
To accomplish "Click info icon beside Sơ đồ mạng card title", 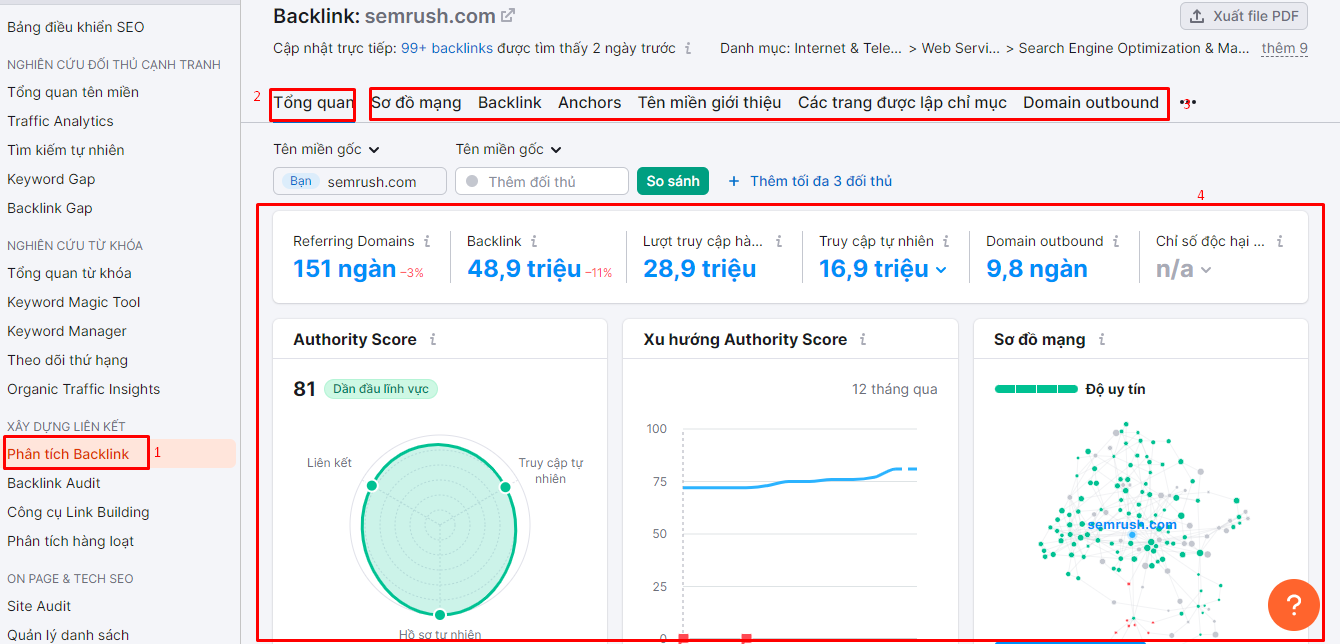I will (1102, 340).
